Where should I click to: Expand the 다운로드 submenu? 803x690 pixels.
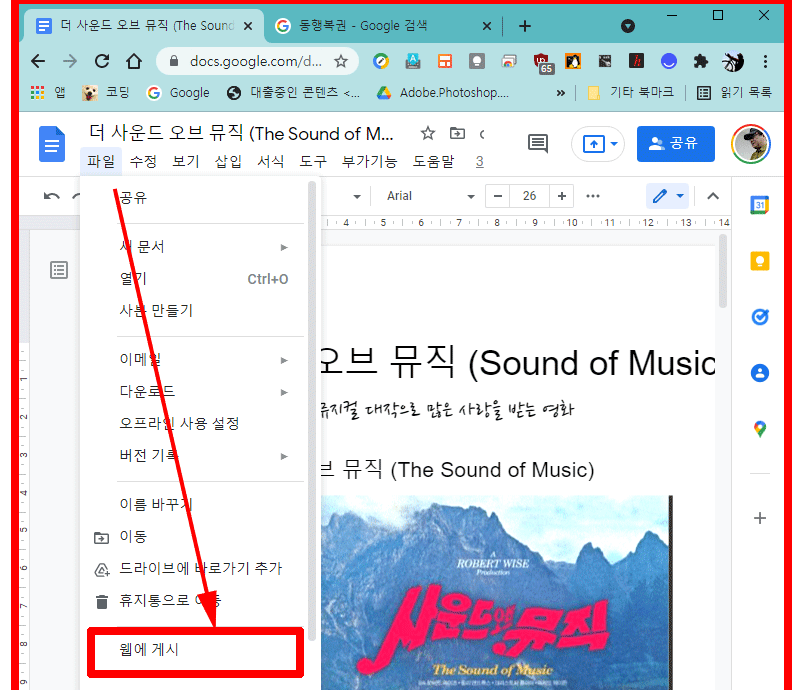click(195, 392)
